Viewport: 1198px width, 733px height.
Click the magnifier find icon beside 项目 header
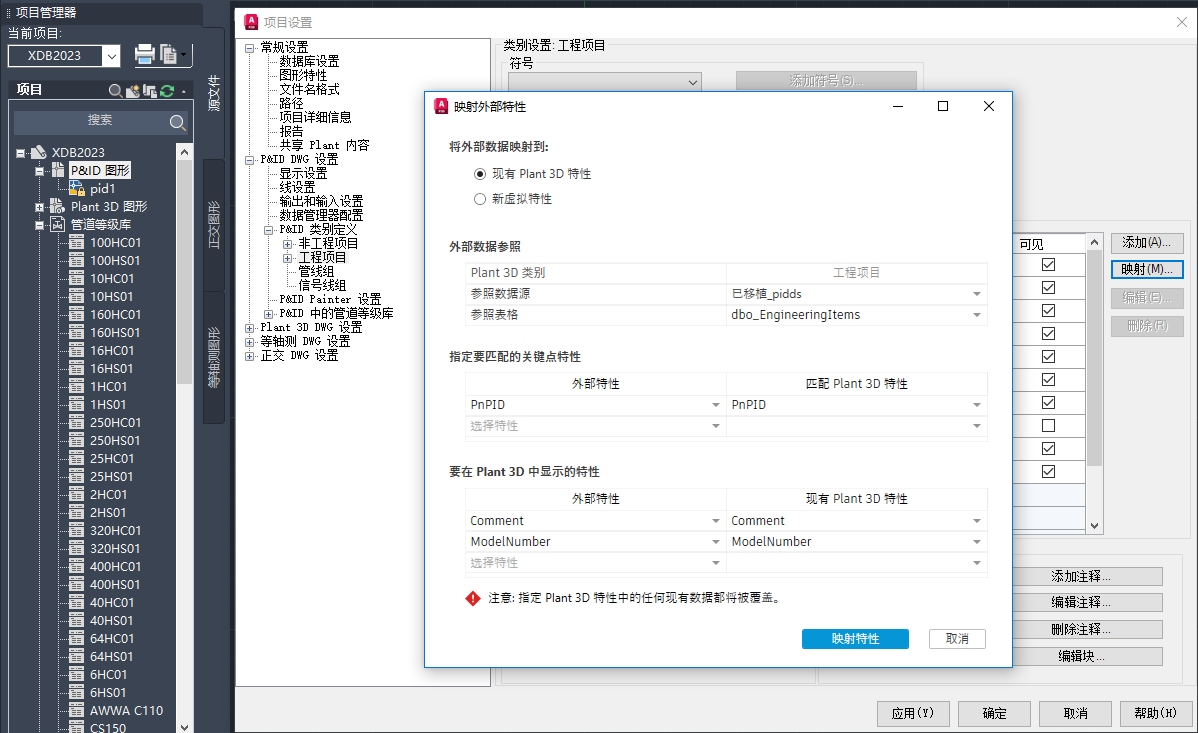pyautogui.click(x=115, y=90)
